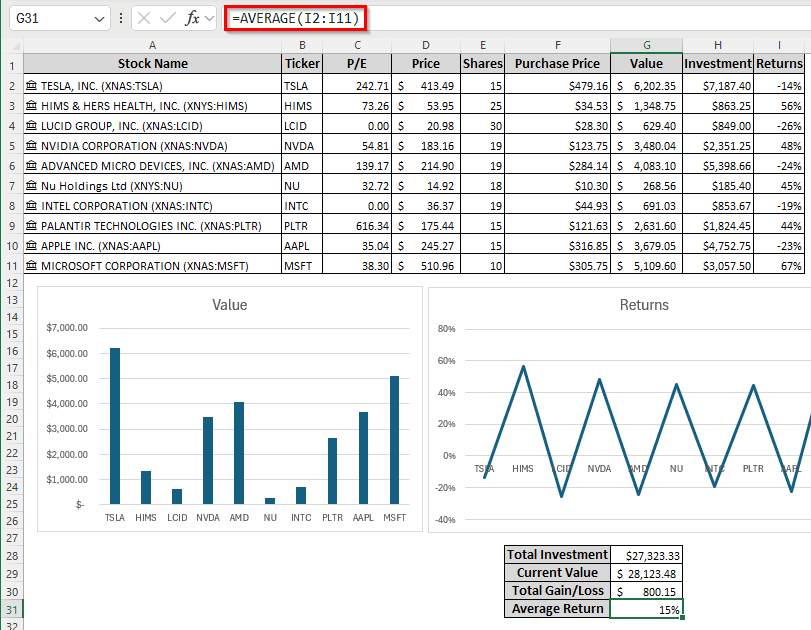This screenshot has height=630, width=811.
Task: Click the vertical ellipsis next to Name Box
Action: click(x=120, y=18)
